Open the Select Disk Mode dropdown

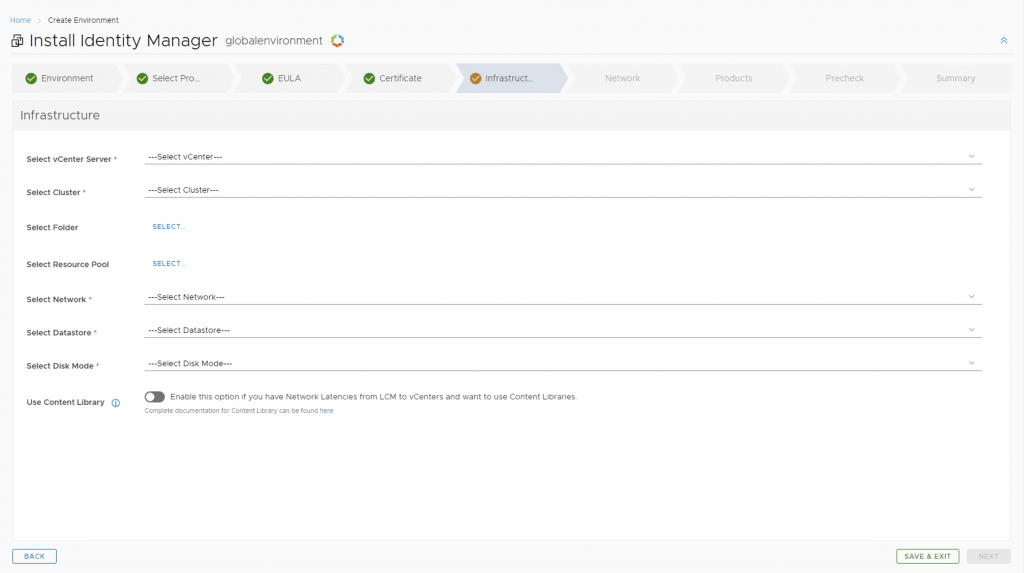click(x=562, y=364)
